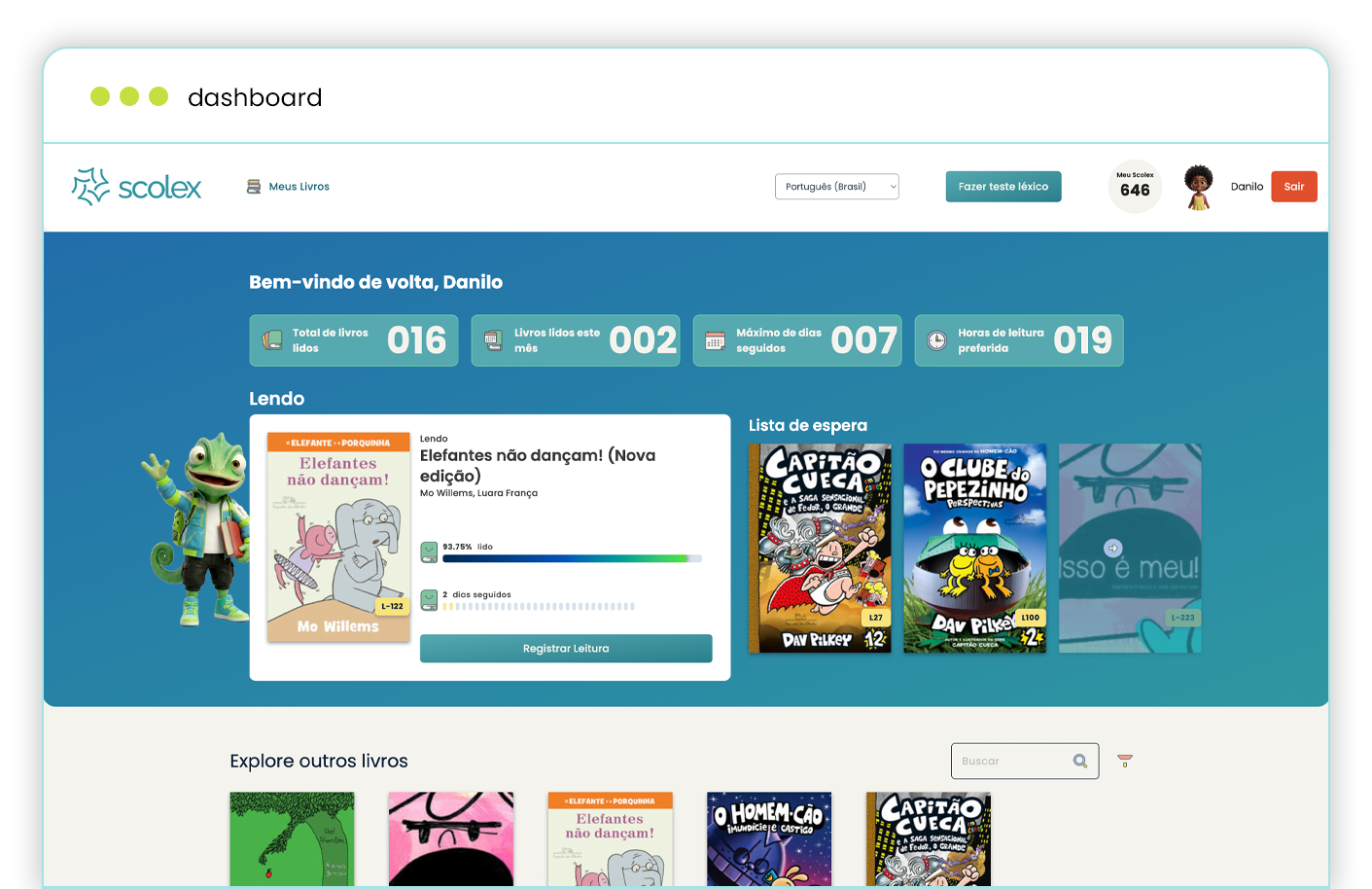Viewport: 1372px width, 889px height.
Task: Click the books icon in Total de livros lidos
Action: pos(272,340)
